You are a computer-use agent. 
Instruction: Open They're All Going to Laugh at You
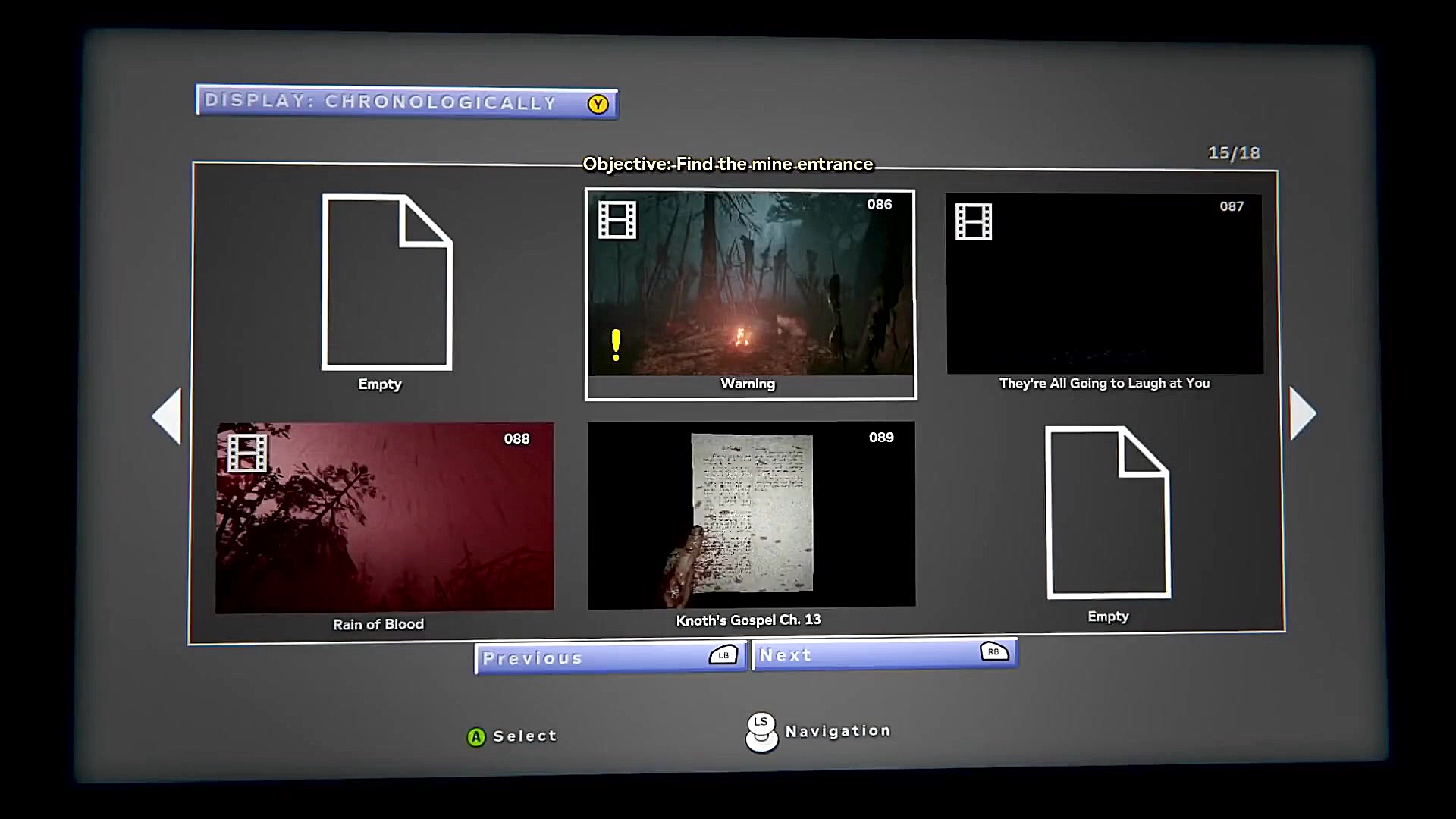1104,284
